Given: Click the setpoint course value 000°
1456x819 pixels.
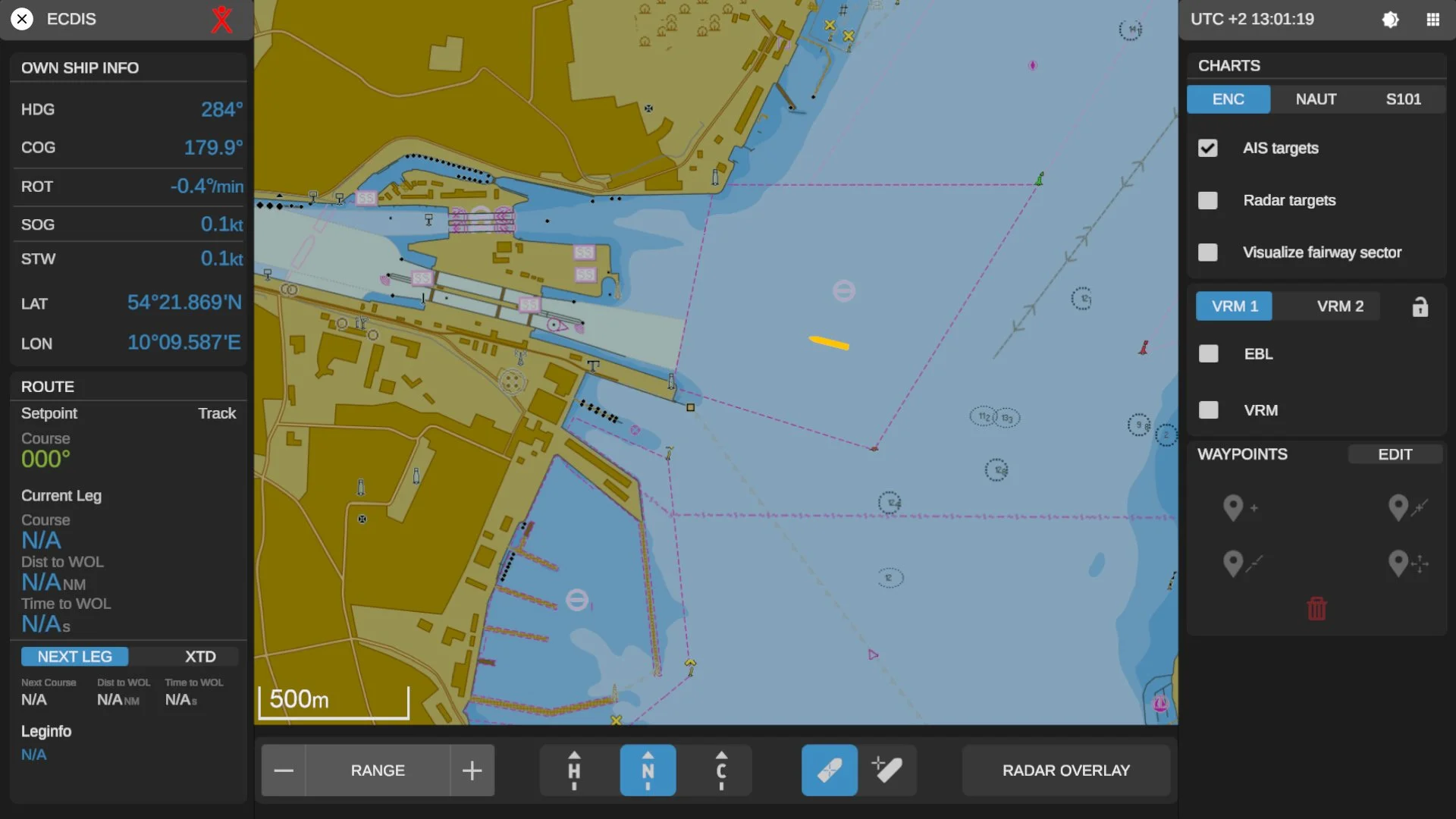Looking at the screenshot, I should pyautogui.click(x=45, y=460).
